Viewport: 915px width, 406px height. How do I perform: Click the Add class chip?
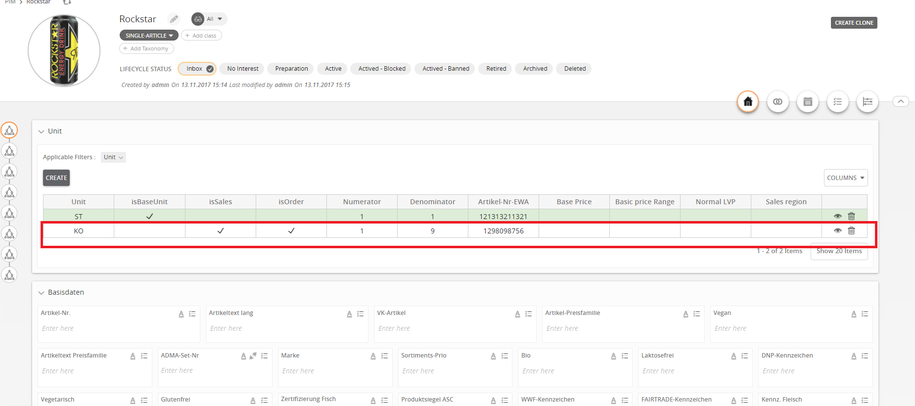pos(201,36)
